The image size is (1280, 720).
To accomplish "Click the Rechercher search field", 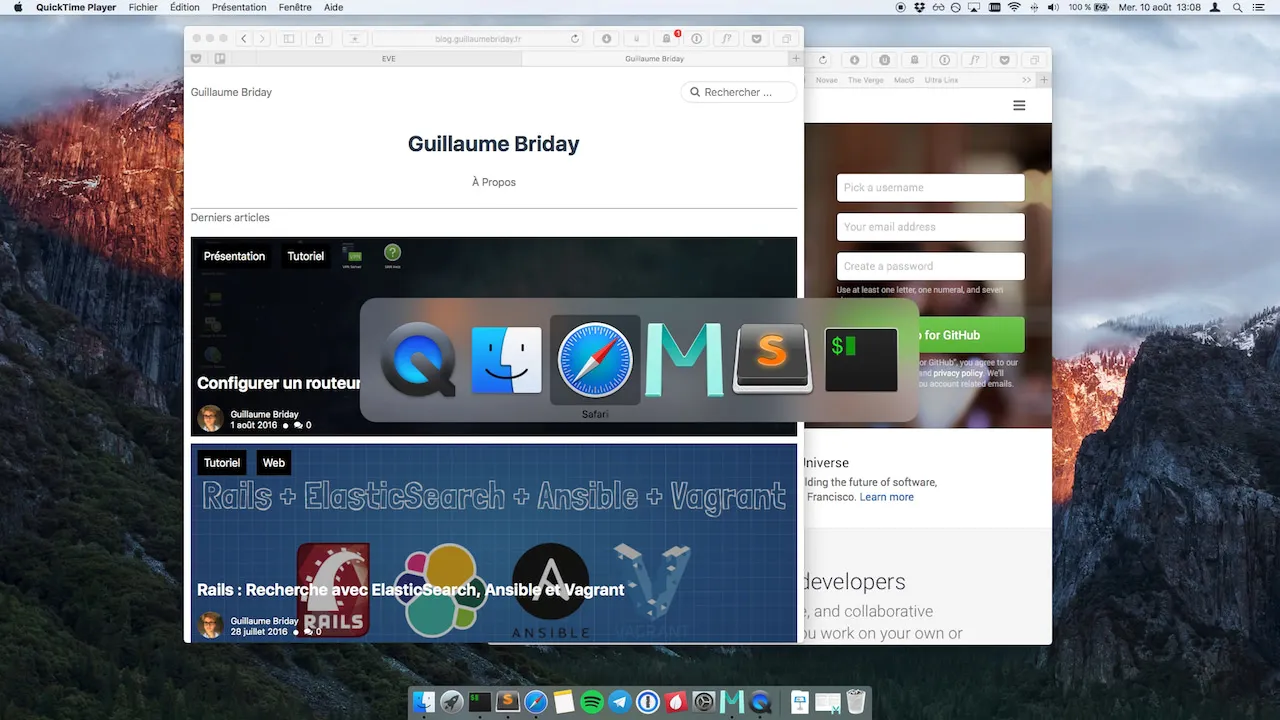I will pyautogui.click(x=739, y=92).
